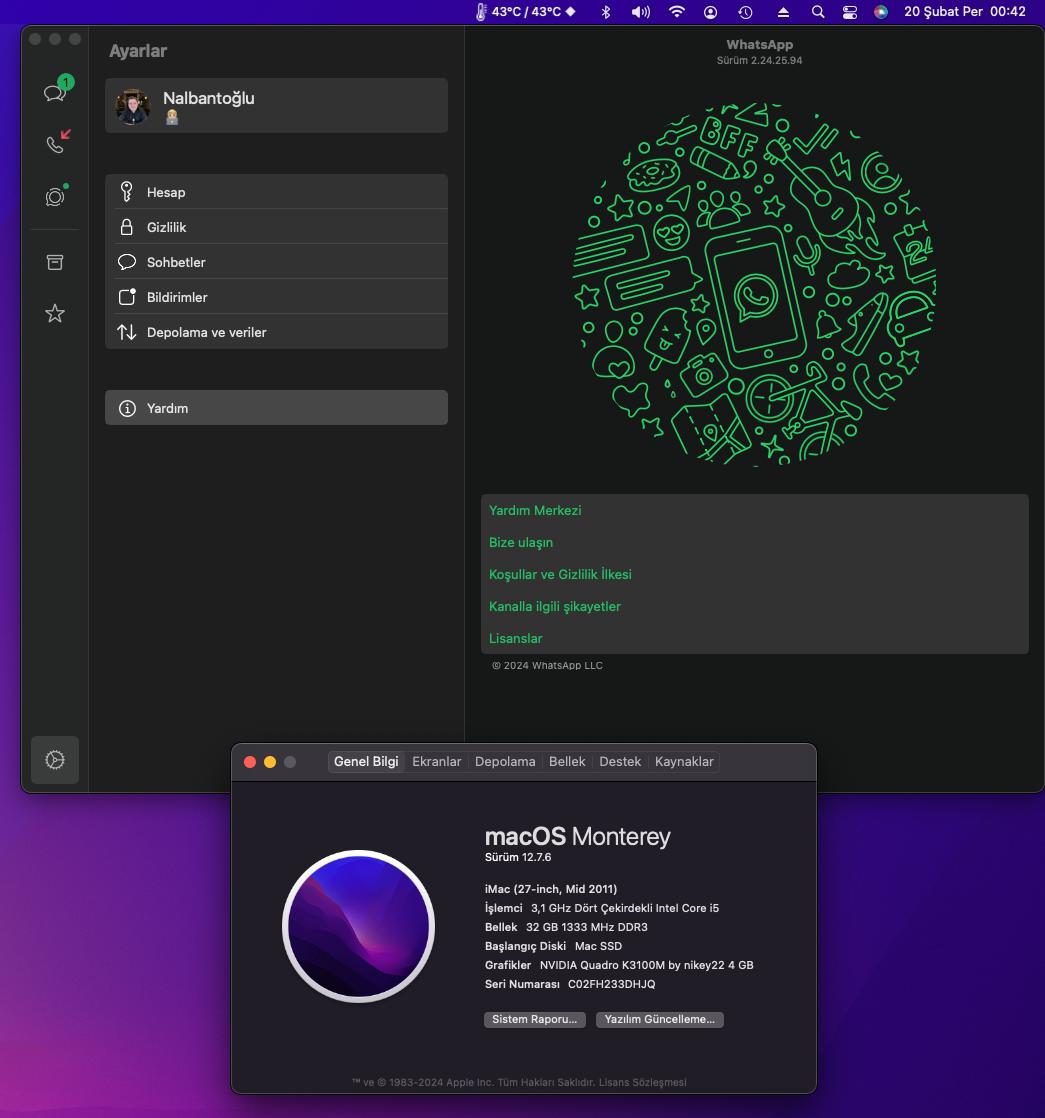This screenshot has width=1045, height=1118.
Task: Open the date and time clock
Action: pyautogui.click(x=964, y=11)
